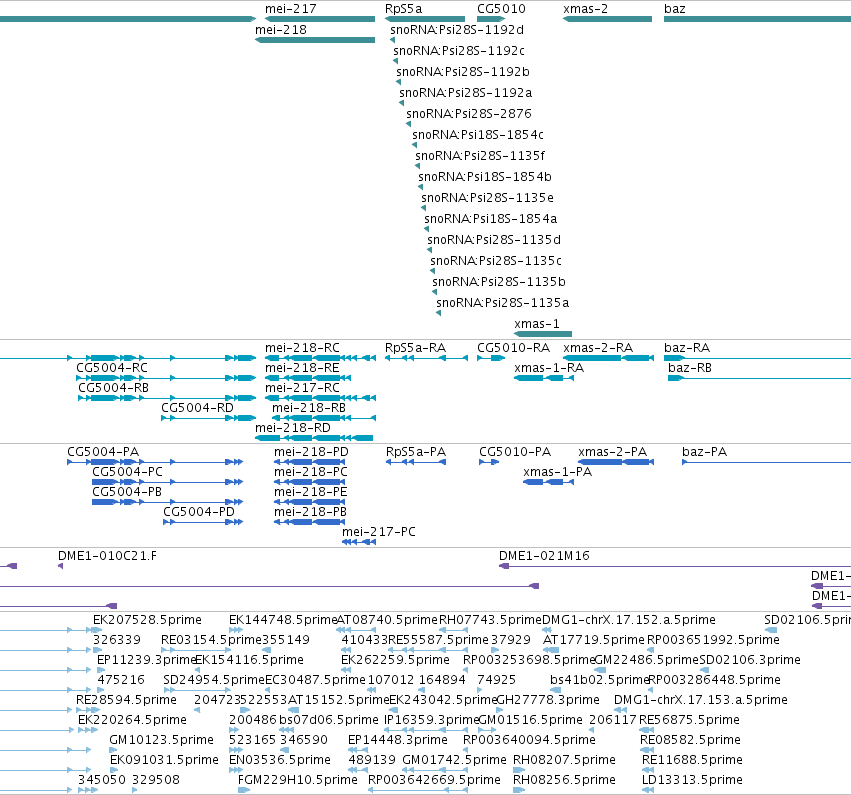Select the mei-218-PE protein label

coord(310,492)
